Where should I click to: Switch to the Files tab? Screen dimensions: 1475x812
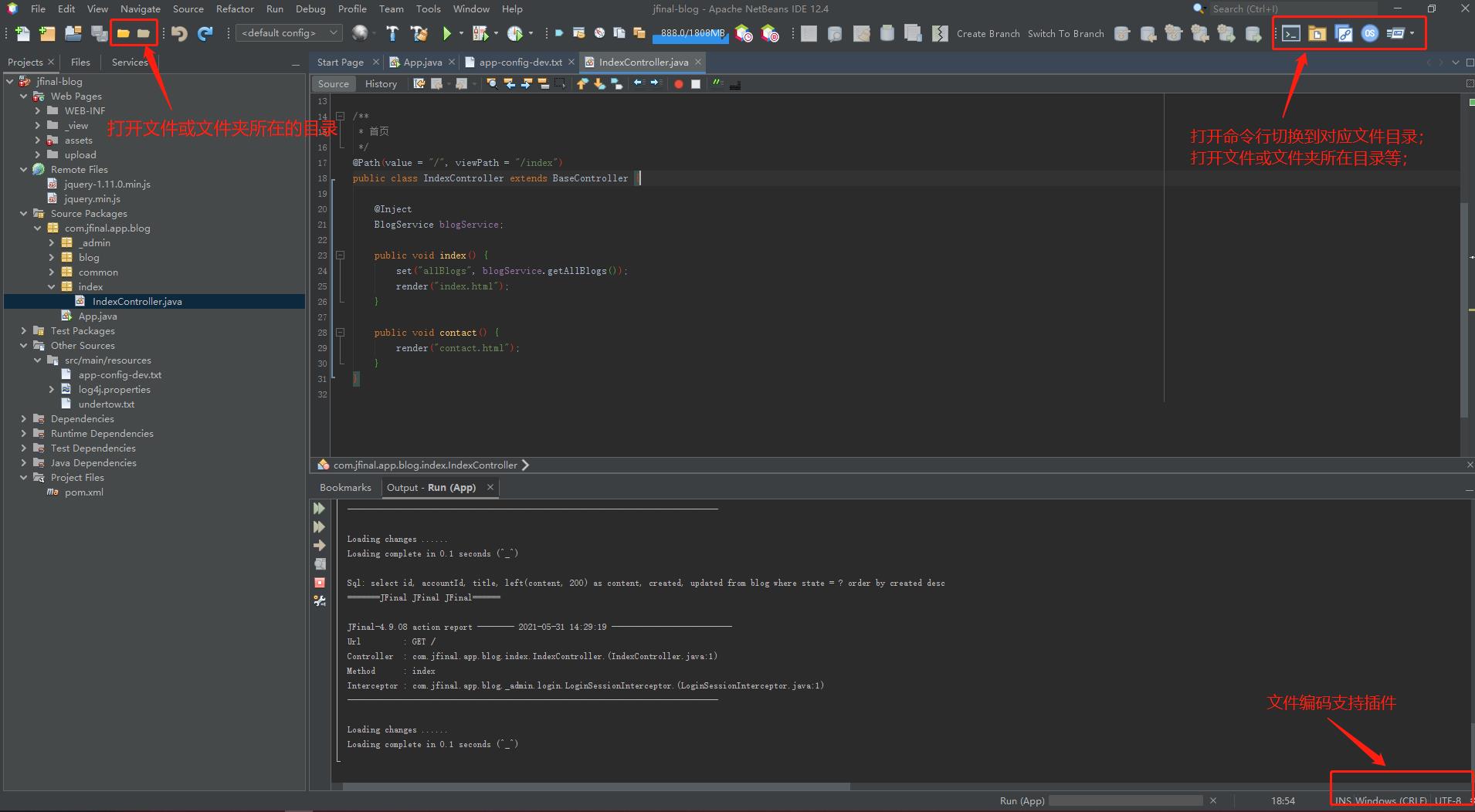click(x=80, y=62)
